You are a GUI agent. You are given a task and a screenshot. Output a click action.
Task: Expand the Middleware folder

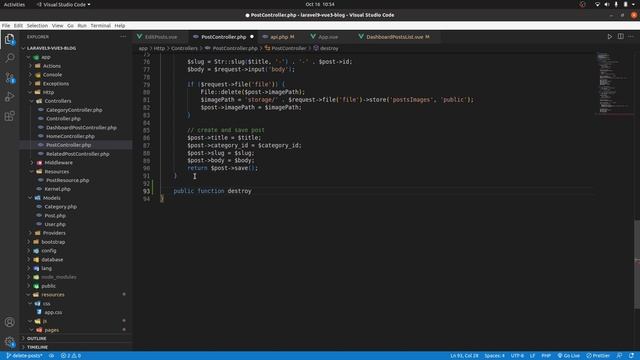(x=58, y=163)
